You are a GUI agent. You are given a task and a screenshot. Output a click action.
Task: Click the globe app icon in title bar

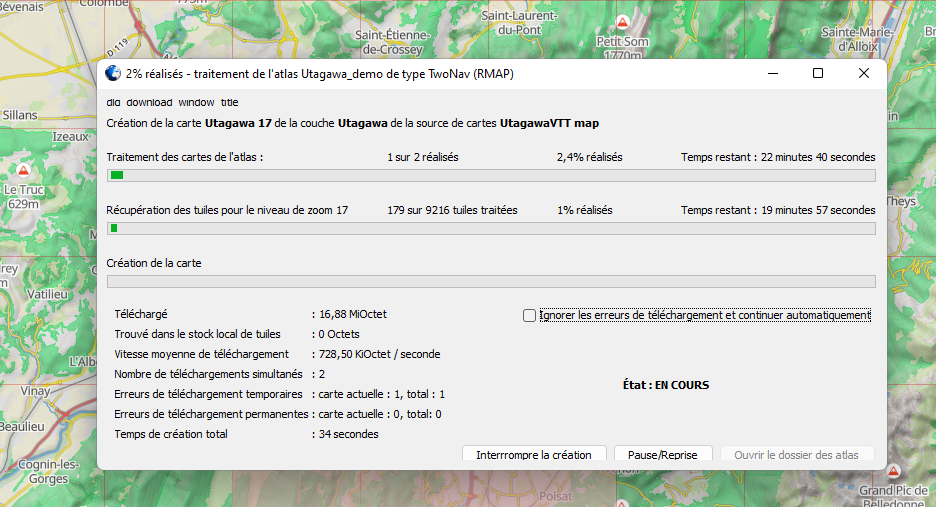point(113,73)
